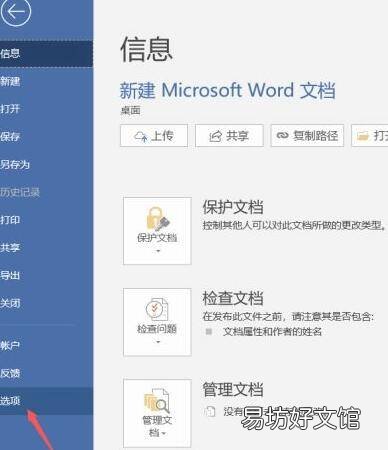This screenshot has height=450, width=388.
Task: Click the 保护文档 heading
Action: [233, 207]
